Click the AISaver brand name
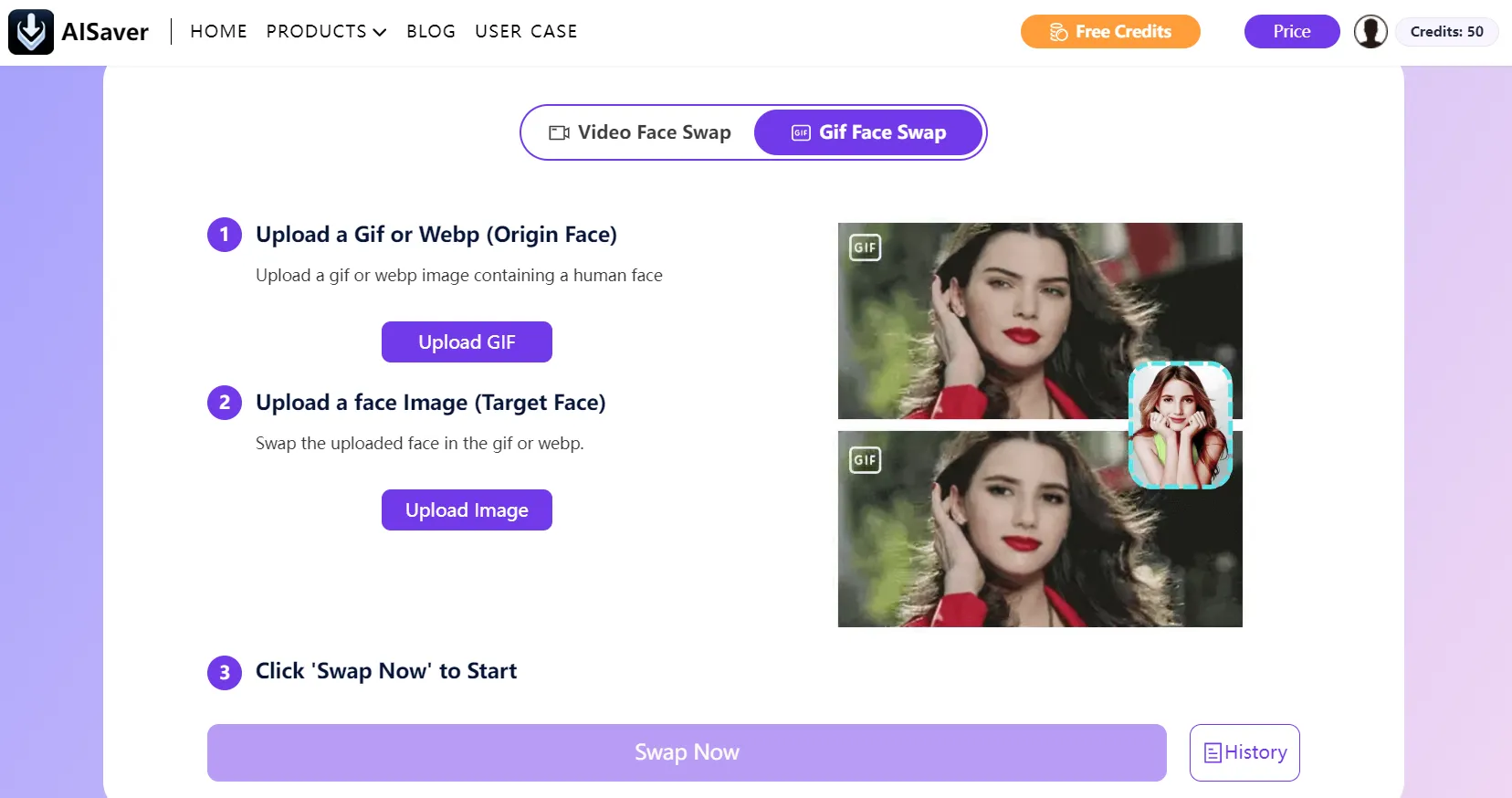The height and width of the screenshot is (798, 1512). click(105, 32)
